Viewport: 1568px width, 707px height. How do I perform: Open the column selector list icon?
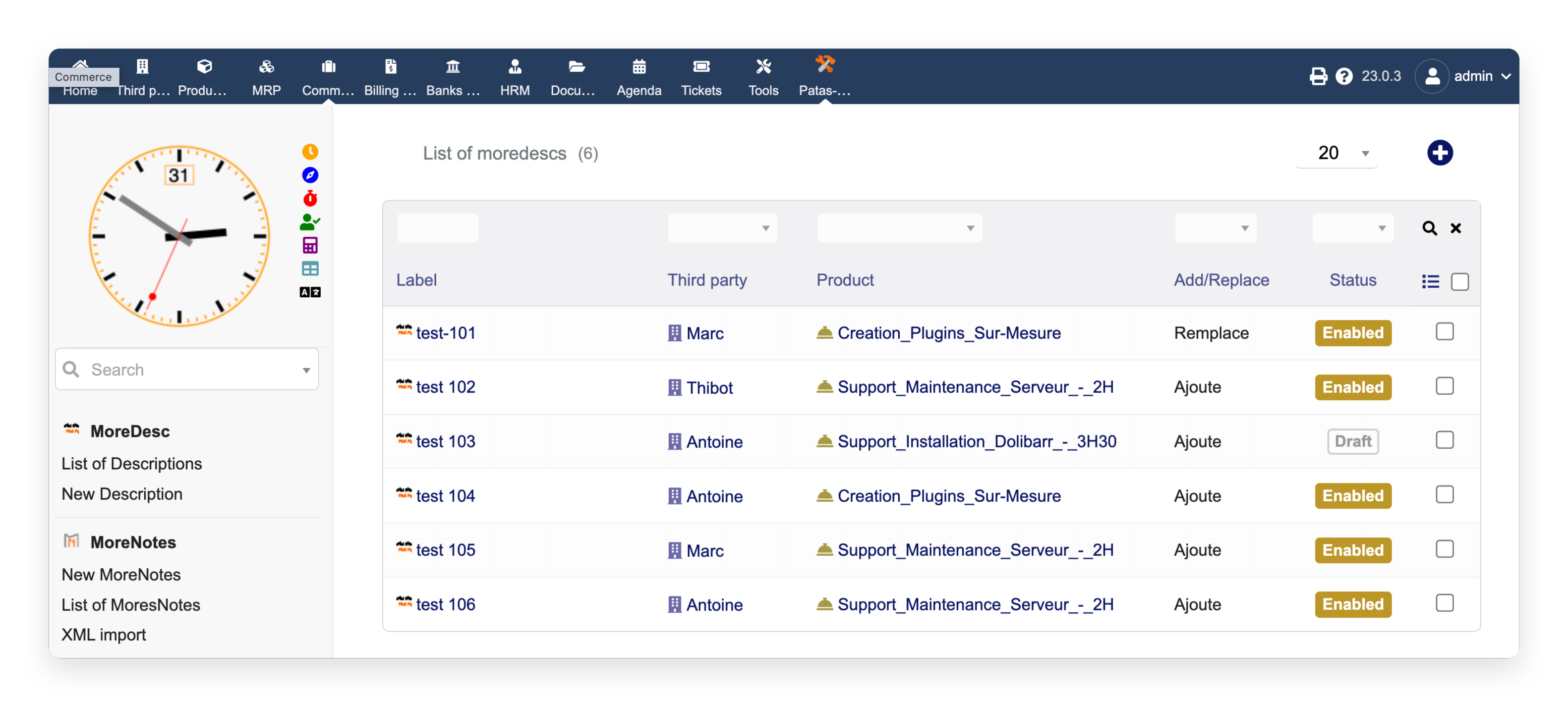coord(1430,282)
